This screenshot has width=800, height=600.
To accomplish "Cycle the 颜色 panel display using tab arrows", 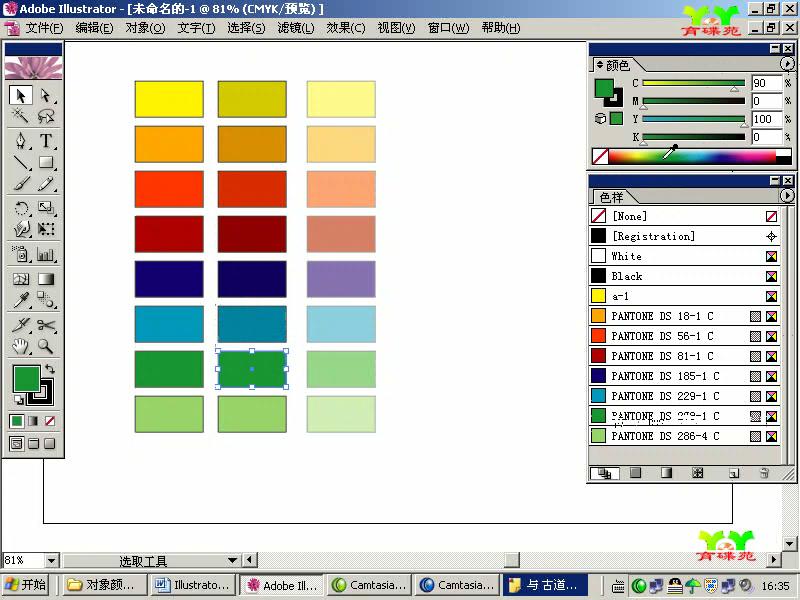I will pos(601,65).
